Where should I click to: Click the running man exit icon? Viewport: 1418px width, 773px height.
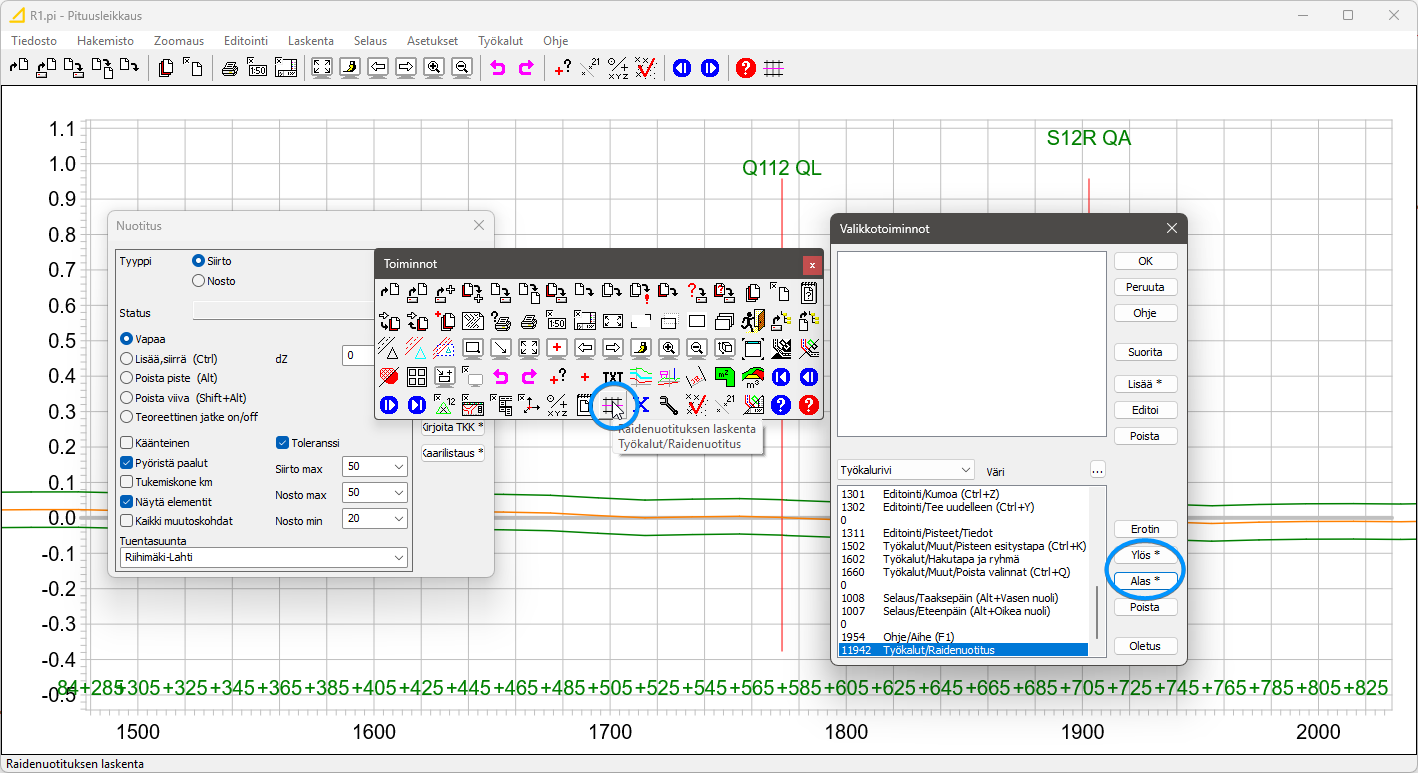(x=753, y=321)
